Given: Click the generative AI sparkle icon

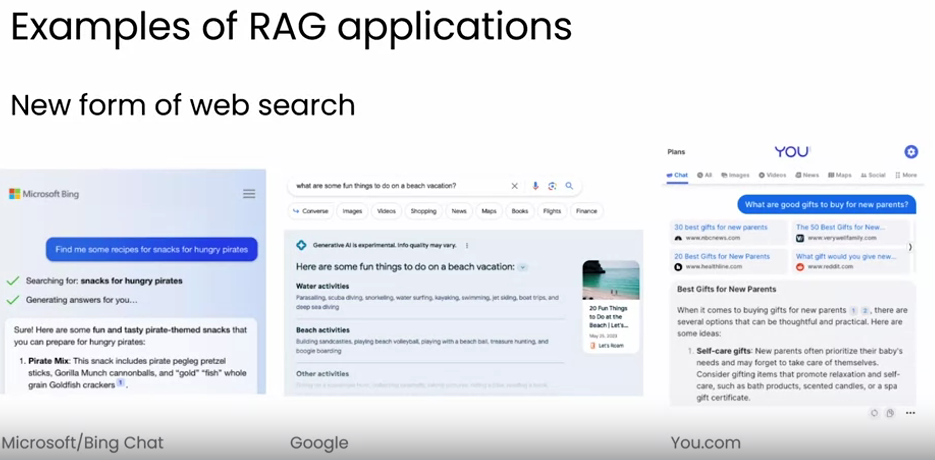Looking at the screenshot, I should (x=301, y=245).
